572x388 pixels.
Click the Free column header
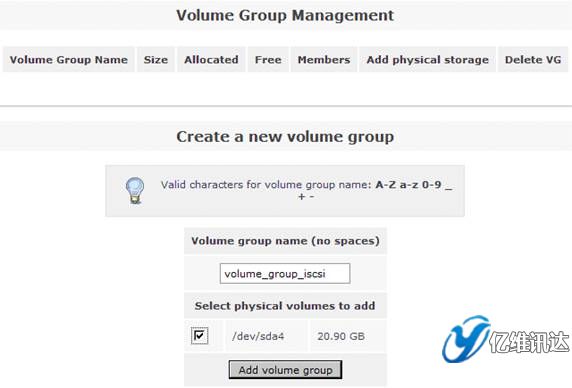click(268, 59)
